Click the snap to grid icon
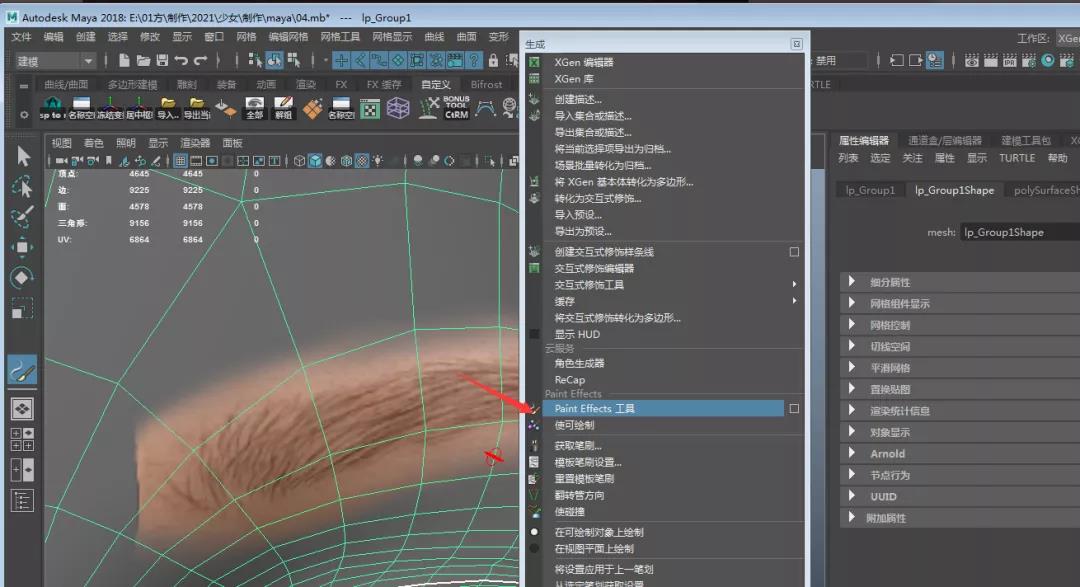Screen dimensions: 1080x587 [x=342, y=61]
